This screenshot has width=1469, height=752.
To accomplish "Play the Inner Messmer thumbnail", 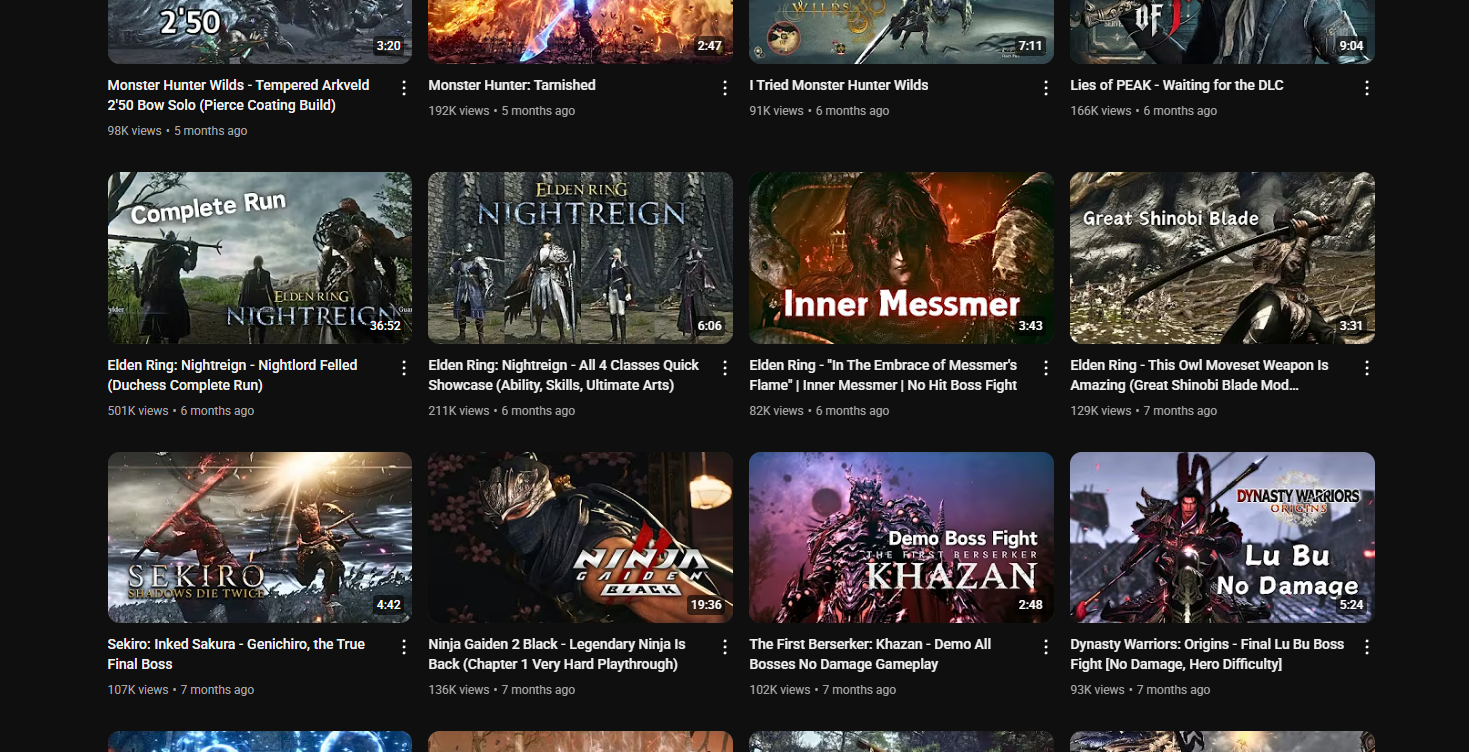I will coord(901,258).
